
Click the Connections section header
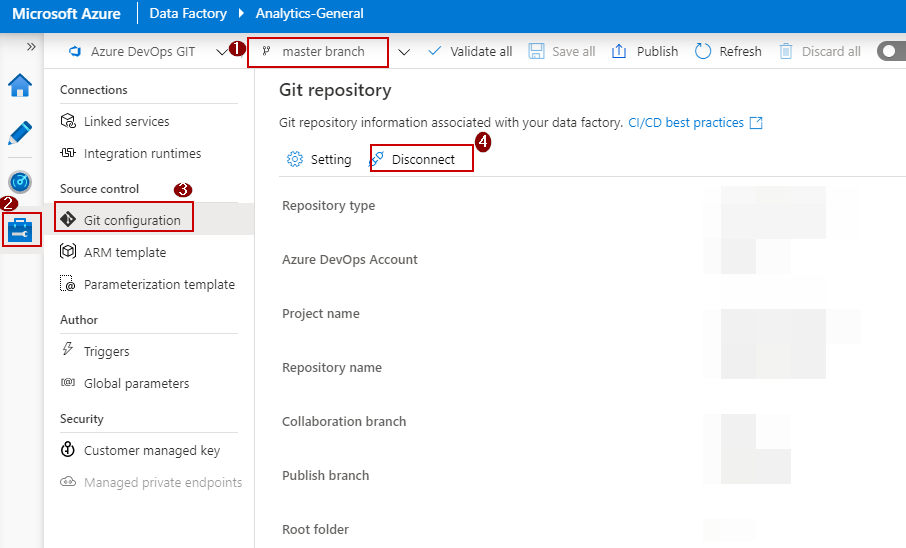pyautogui.click(x=94, y=90)
